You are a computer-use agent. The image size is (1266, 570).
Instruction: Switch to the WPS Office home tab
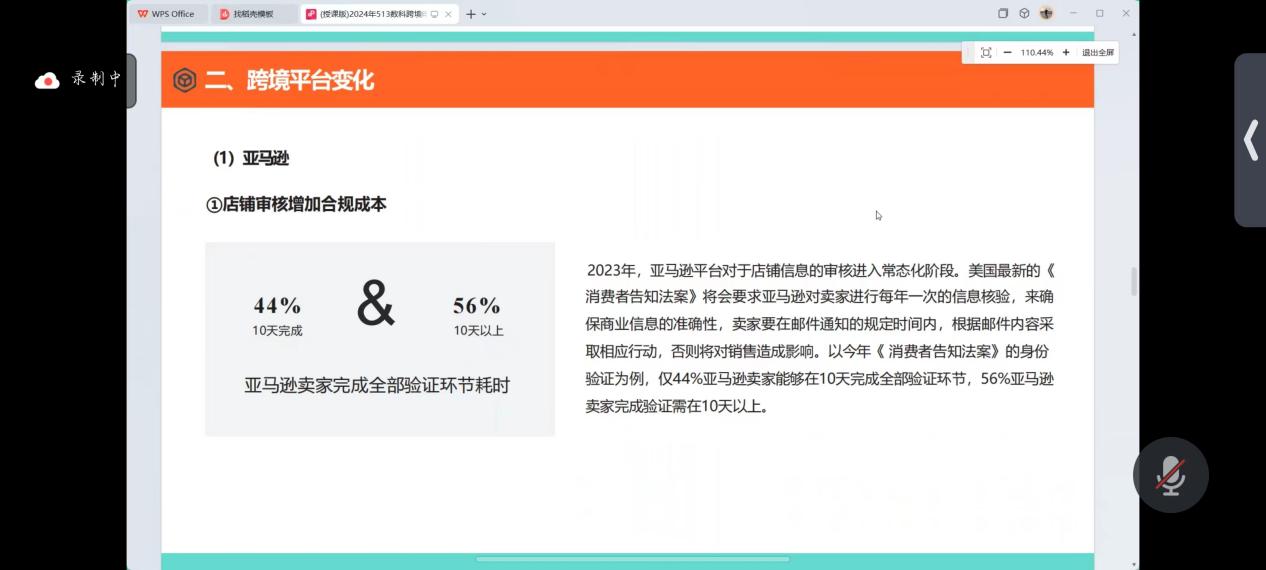tap(166, 14)
